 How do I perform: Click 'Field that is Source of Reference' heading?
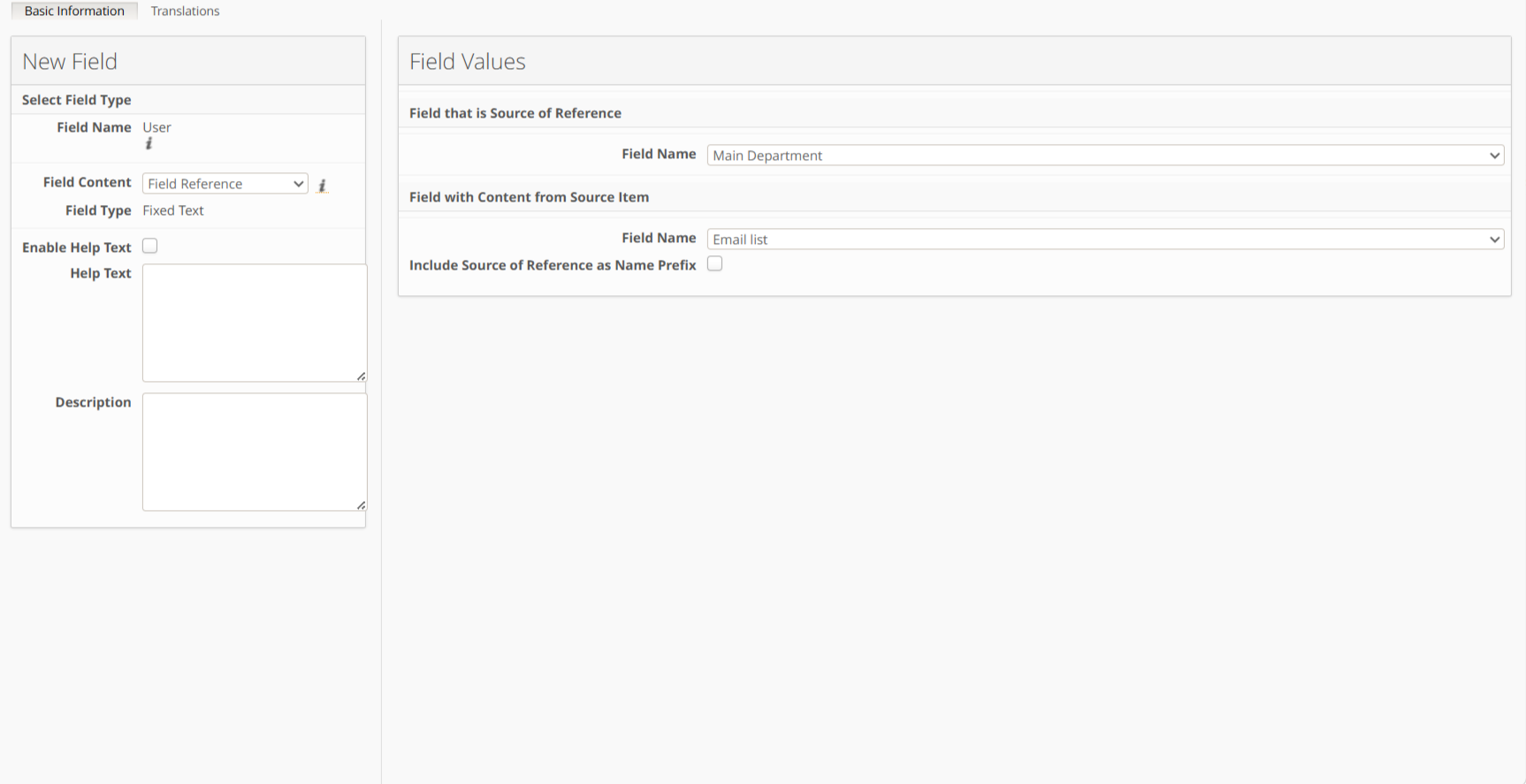515,113
